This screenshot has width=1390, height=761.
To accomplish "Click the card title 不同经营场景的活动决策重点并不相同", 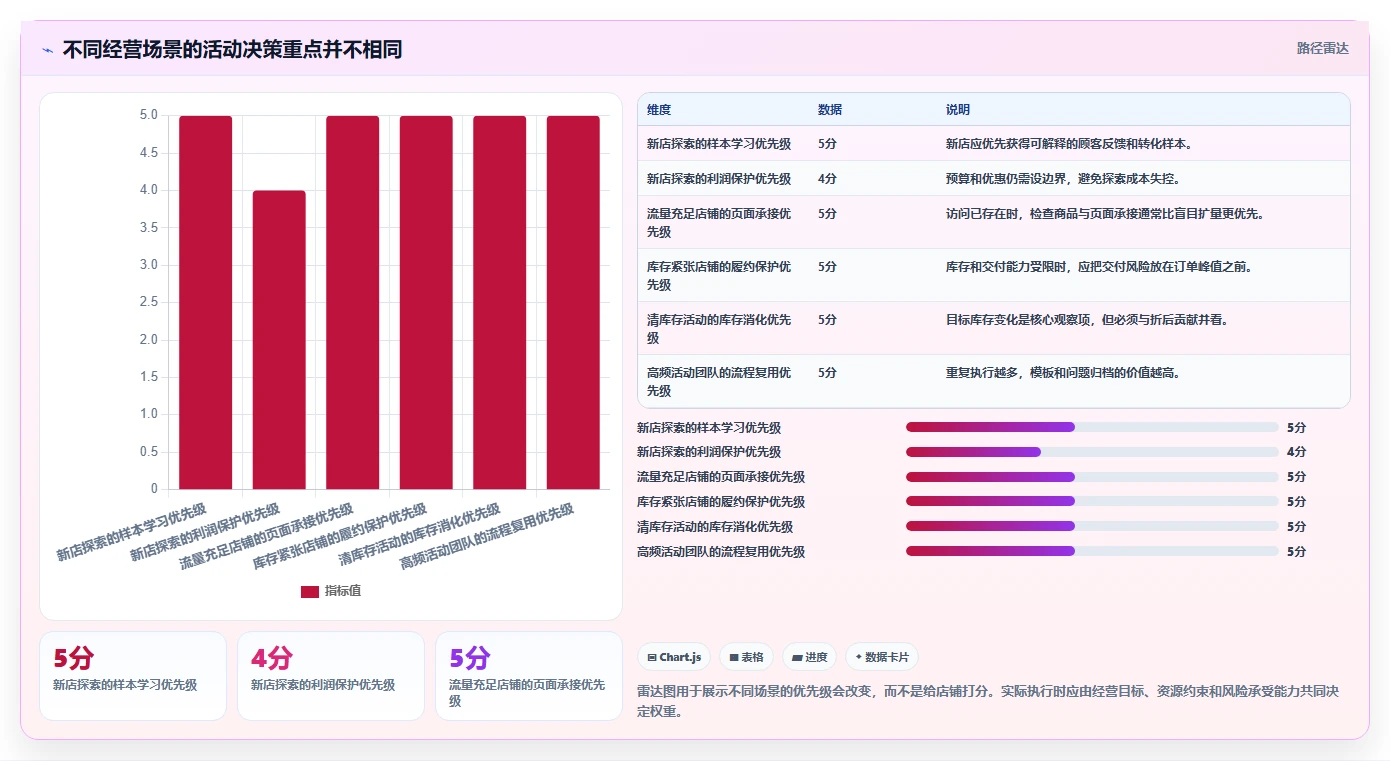I will 232,49.
